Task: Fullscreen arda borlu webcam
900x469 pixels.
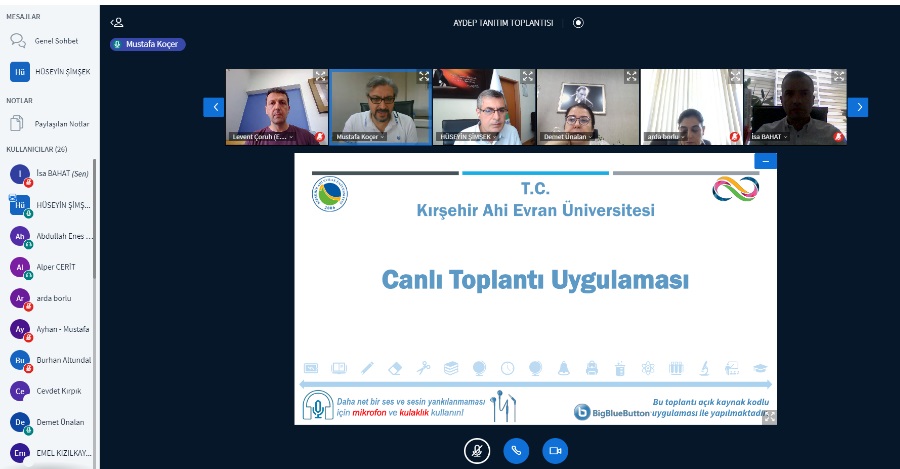Action: tap(735, 76)
